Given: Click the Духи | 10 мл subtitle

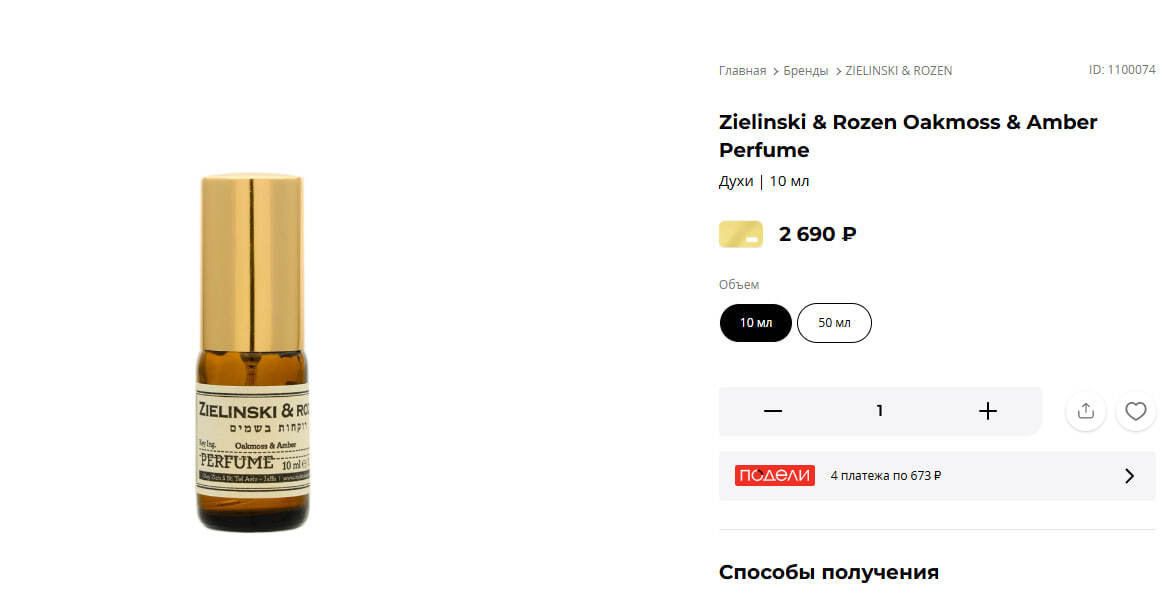Looking at the screenshot, I should 763,182.
